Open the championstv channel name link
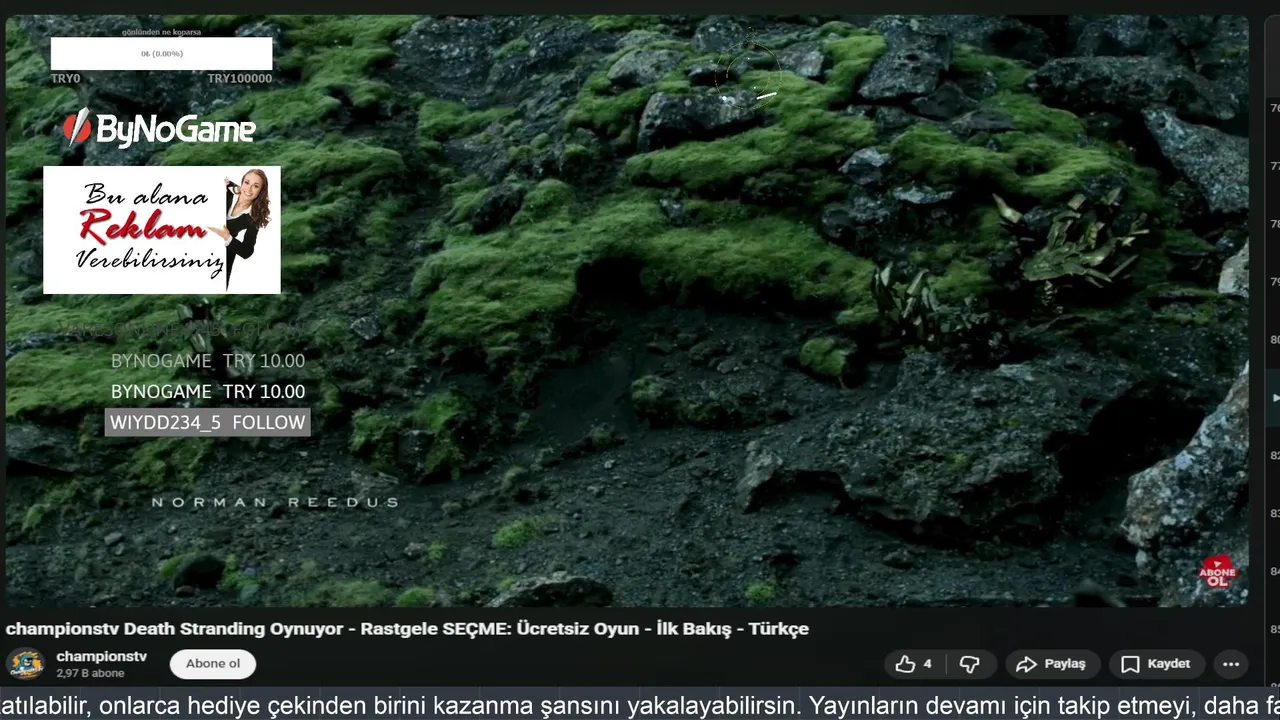Viewport: 1280px width, 720px height. coord(102,657)
